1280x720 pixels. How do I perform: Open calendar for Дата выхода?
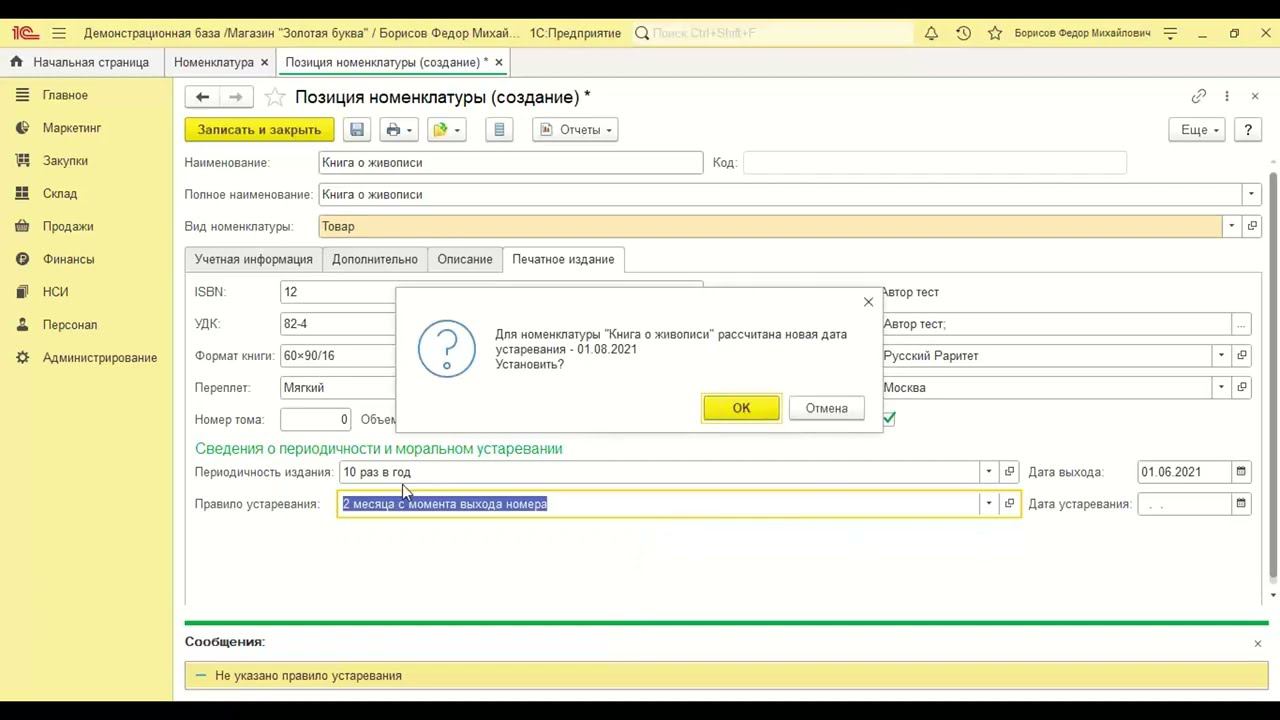[1241, 472]
